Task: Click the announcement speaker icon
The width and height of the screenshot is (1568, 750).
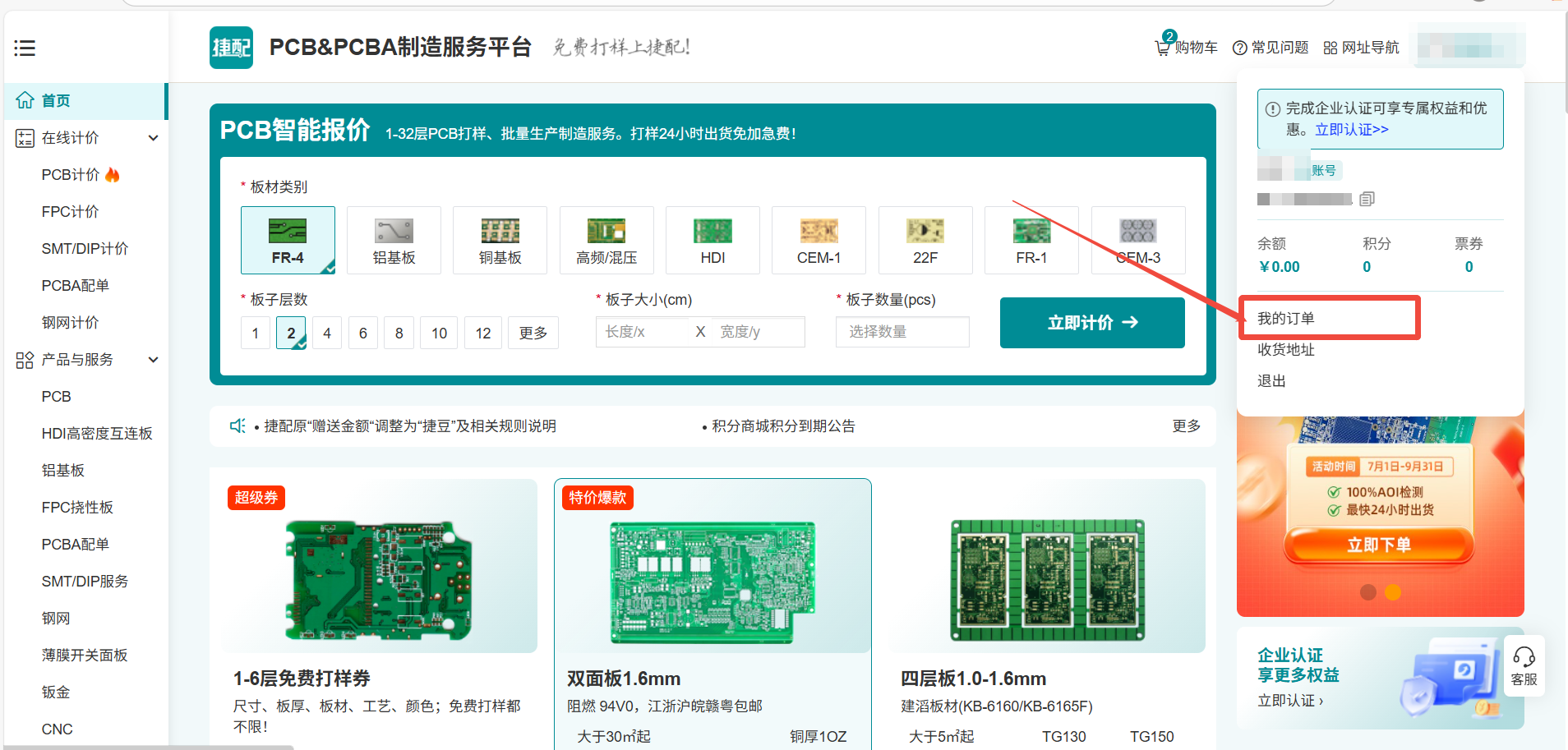Action: click(238, 426)
